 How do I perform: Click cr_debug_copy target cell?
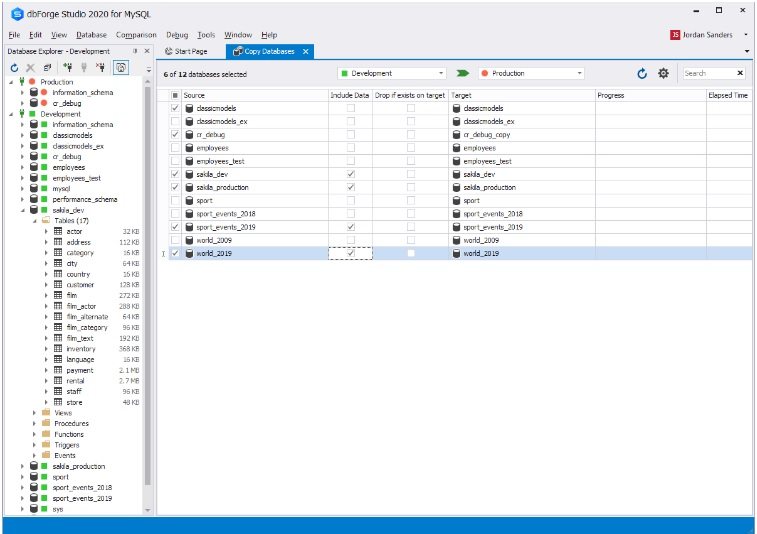pos(522,134)
